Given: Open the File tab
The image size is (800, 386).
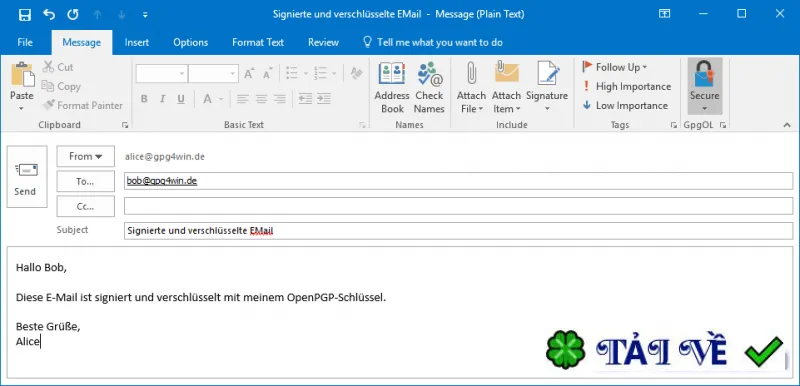Looking at the screenshot, I should click(25, 42).
